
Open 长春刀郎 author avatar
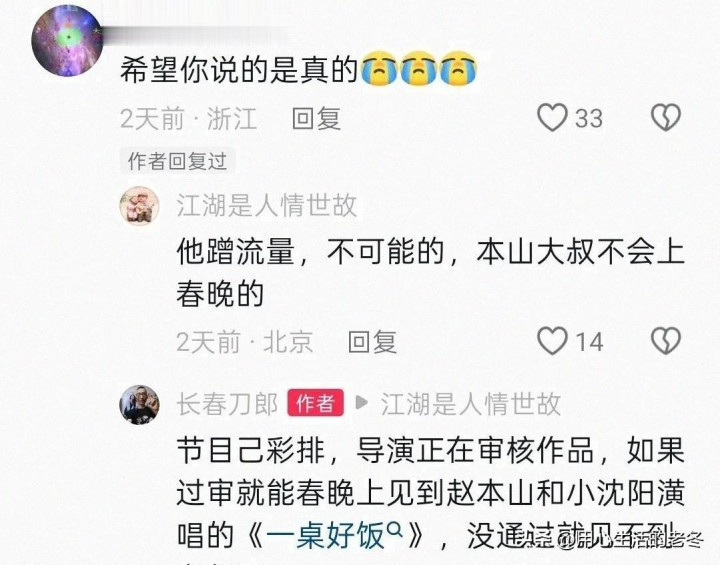coord(140,405)
